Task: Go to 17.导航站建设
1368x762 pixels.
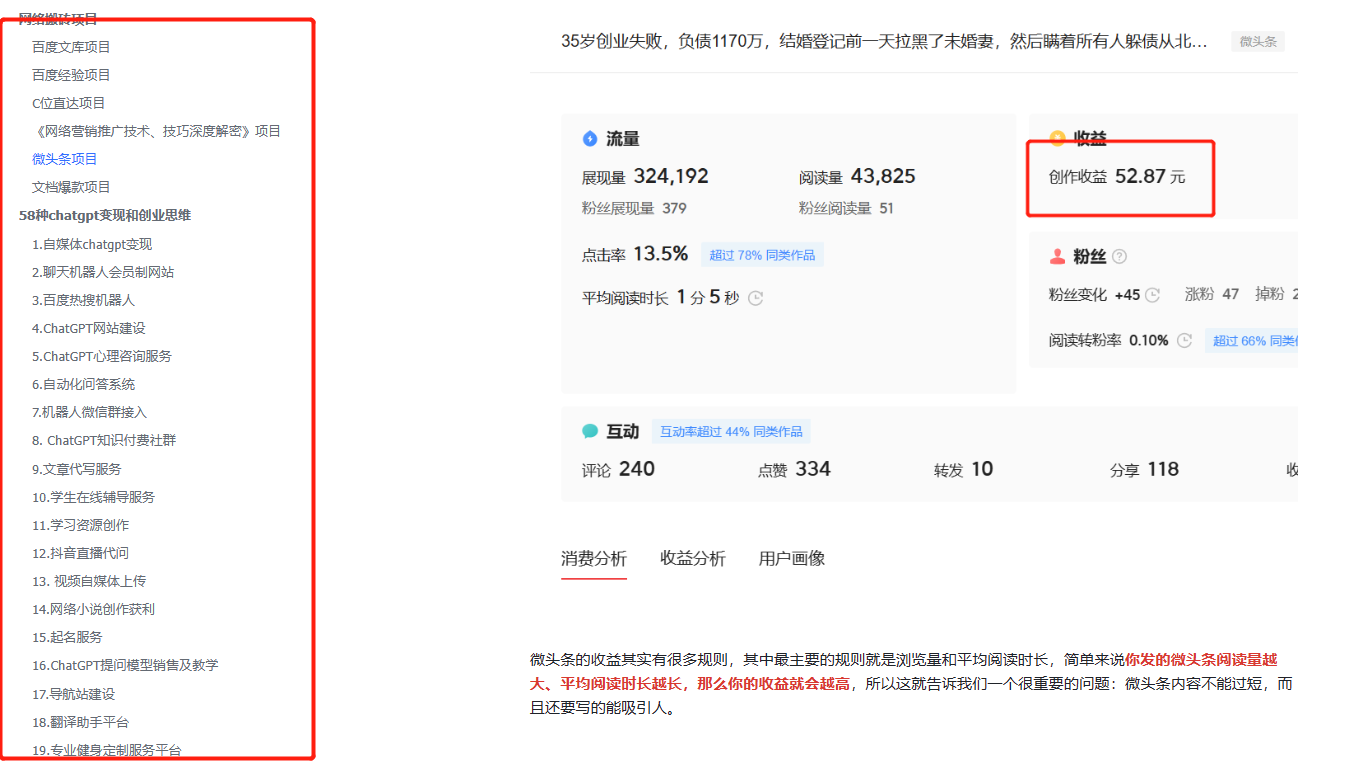Action: (x=73, y=694)
